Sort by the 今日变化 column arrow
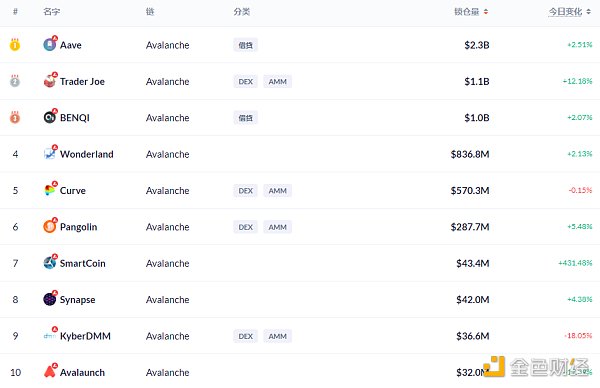 (x=588, y=12)
